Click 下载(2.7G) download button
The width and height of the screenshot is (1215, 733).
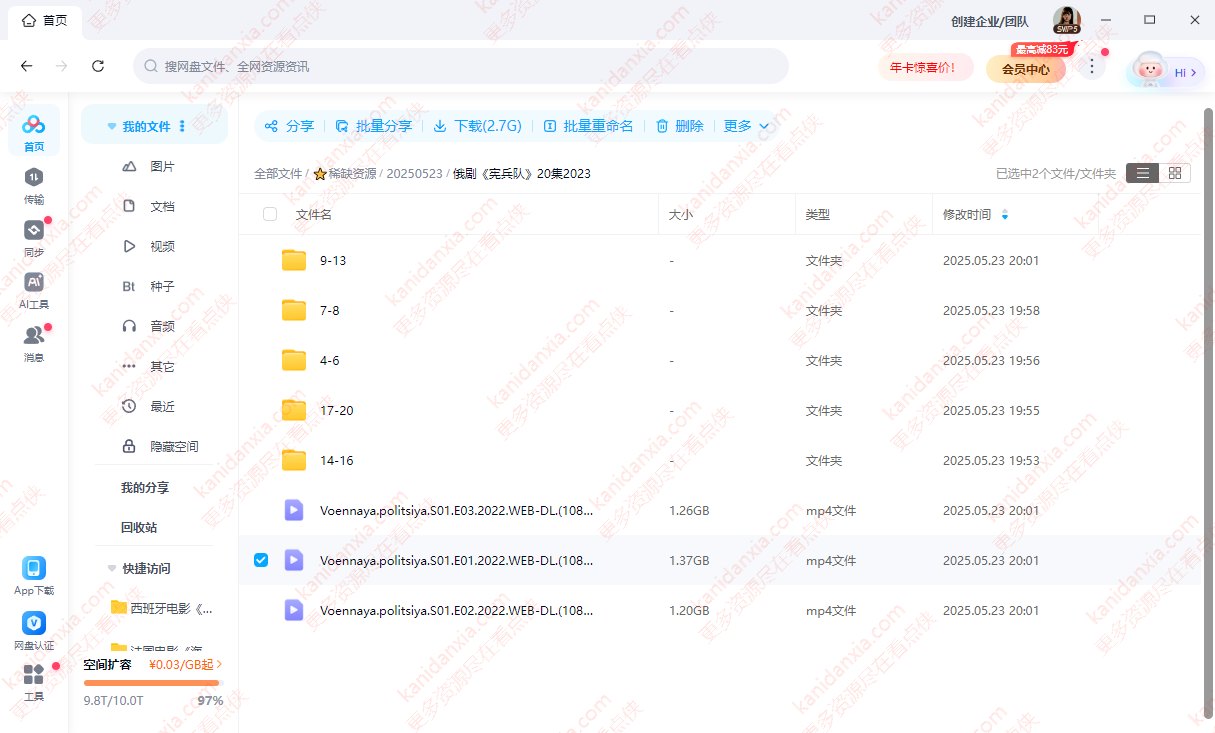[x=477, y=126]
